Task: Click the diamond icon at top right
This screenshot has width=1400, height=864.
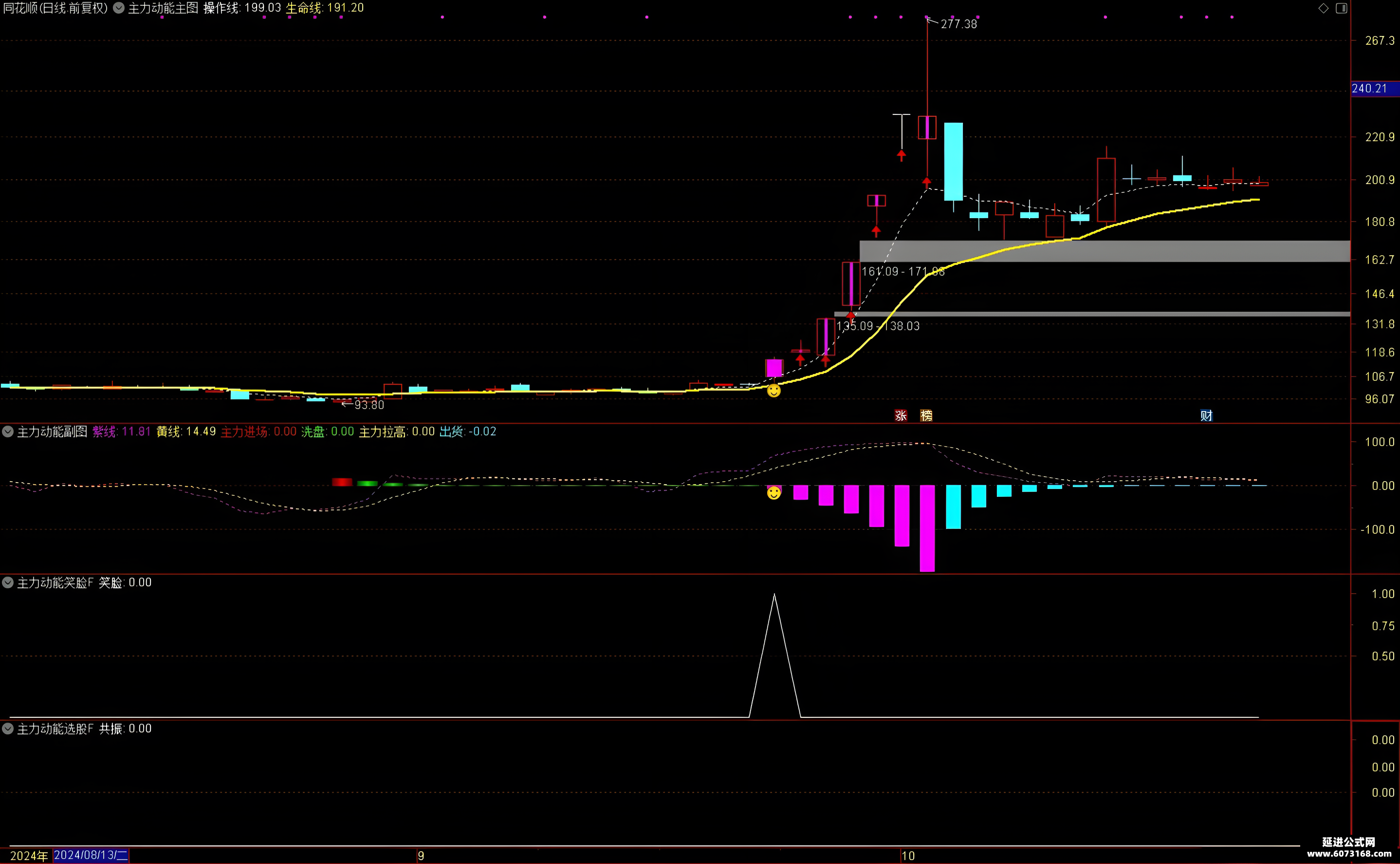Action: (x=1324, y=8)
